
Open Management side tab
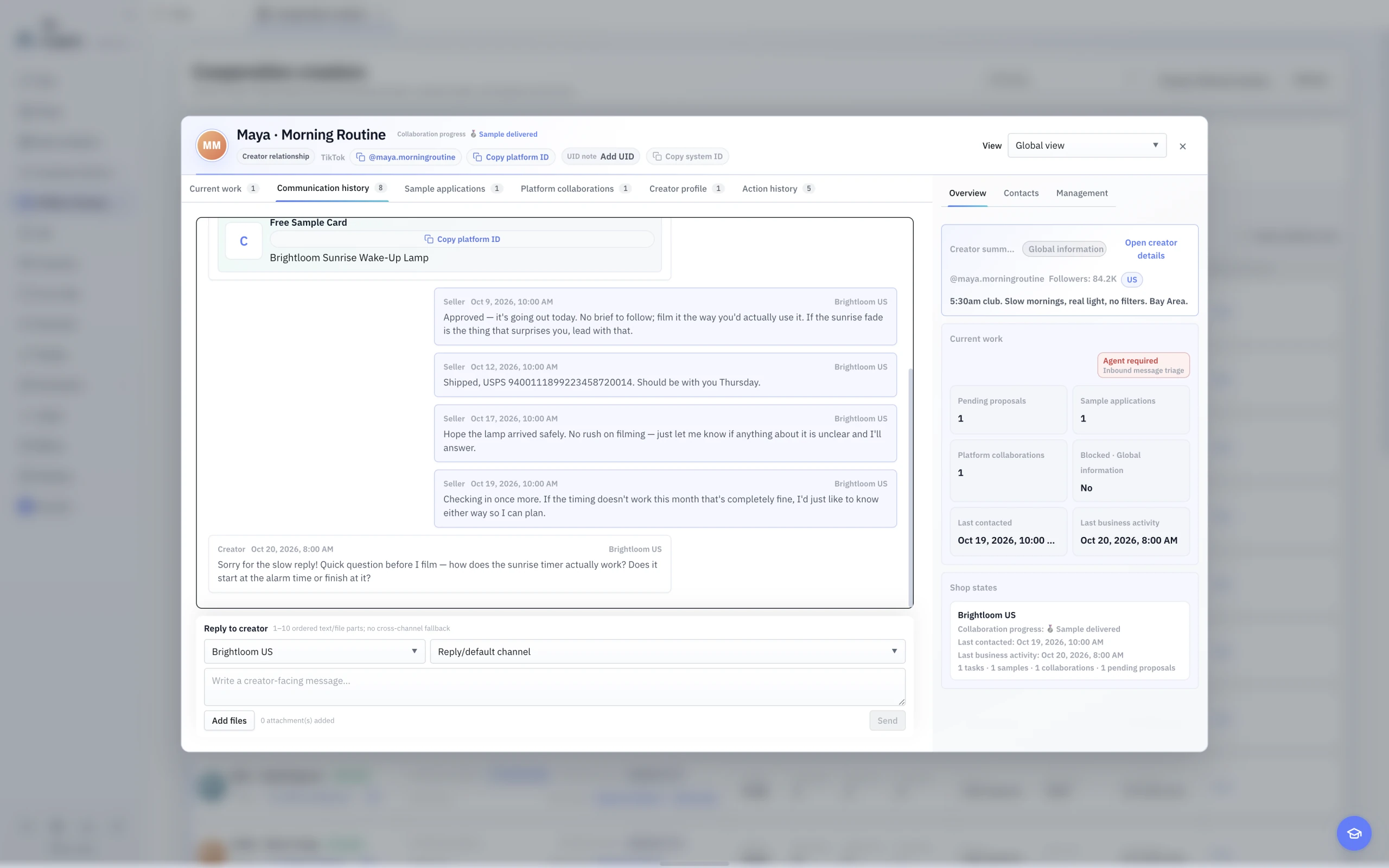coord(1081,194)
